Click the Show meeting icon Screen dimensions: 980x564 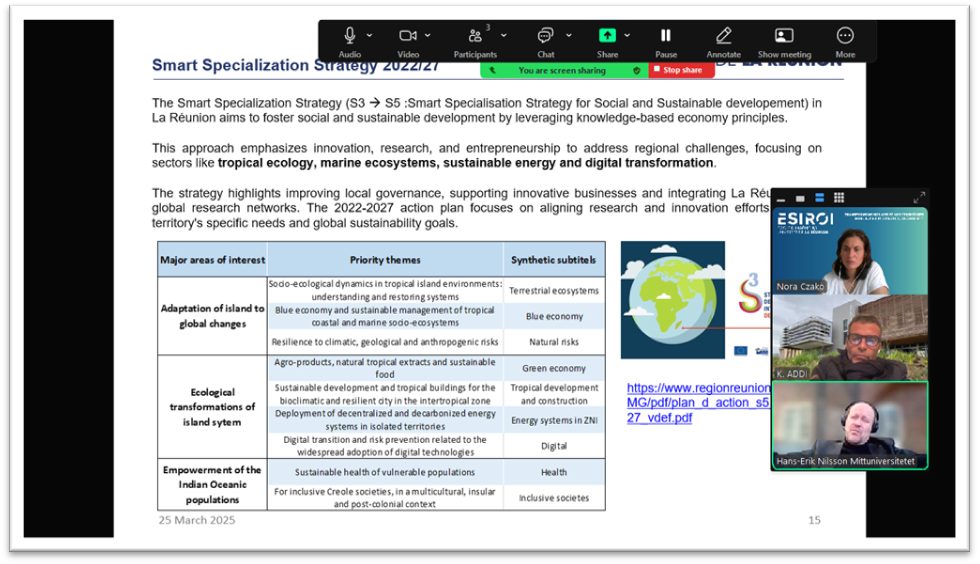coord(784,36)
